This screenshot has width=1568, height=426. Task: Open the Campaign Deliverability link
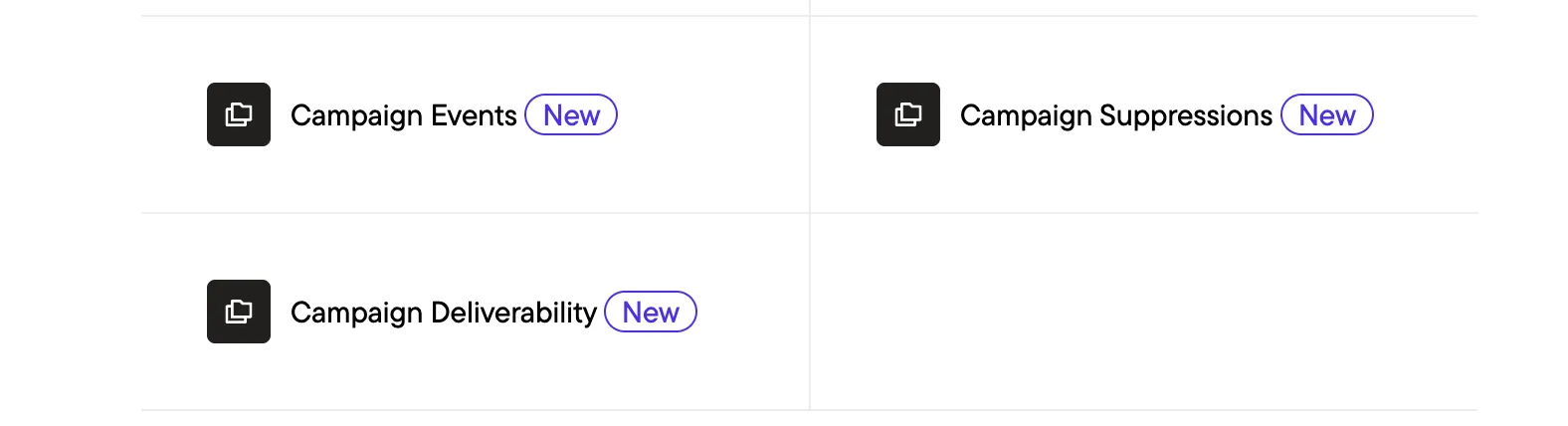tap(444, 313)
